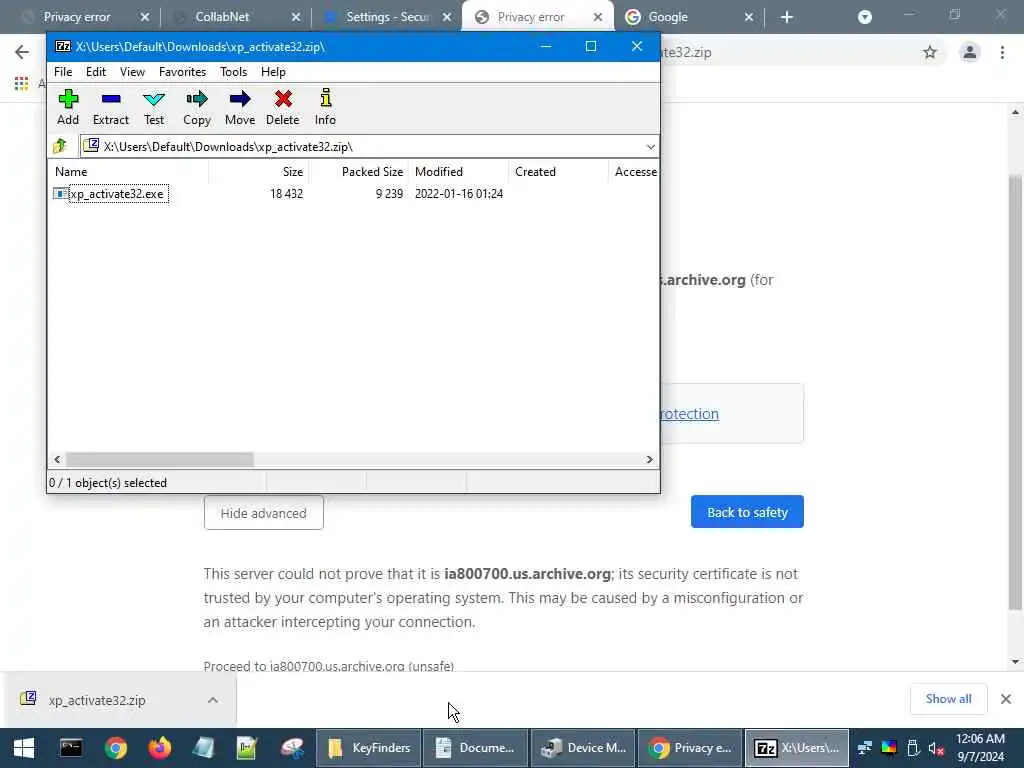1024x768 pixels.
Task: Click the network tray icon
Action: (865, 748)
